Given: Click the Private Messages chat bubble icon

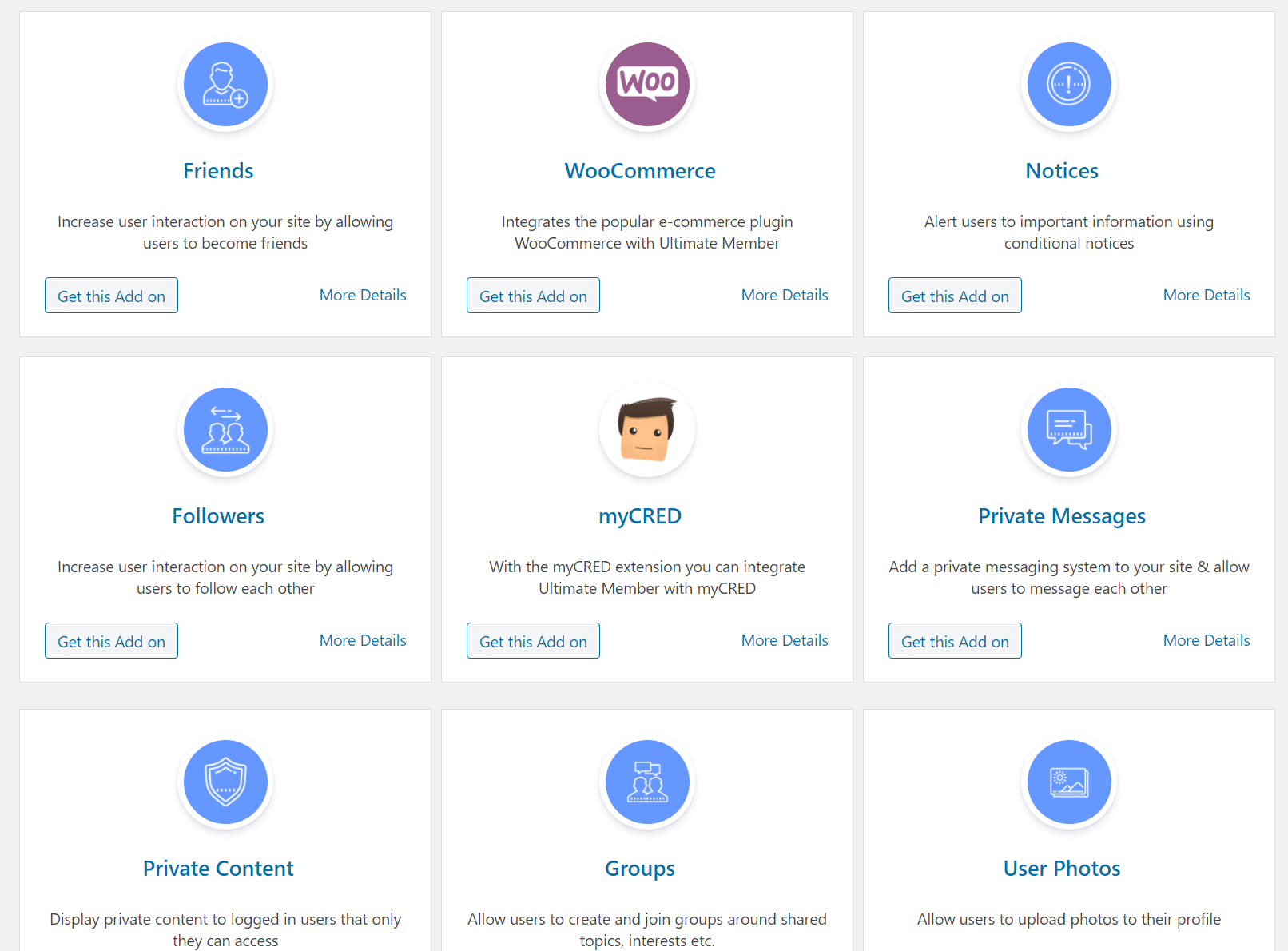Looking at the screenshot, I should tap(1069, 429).
